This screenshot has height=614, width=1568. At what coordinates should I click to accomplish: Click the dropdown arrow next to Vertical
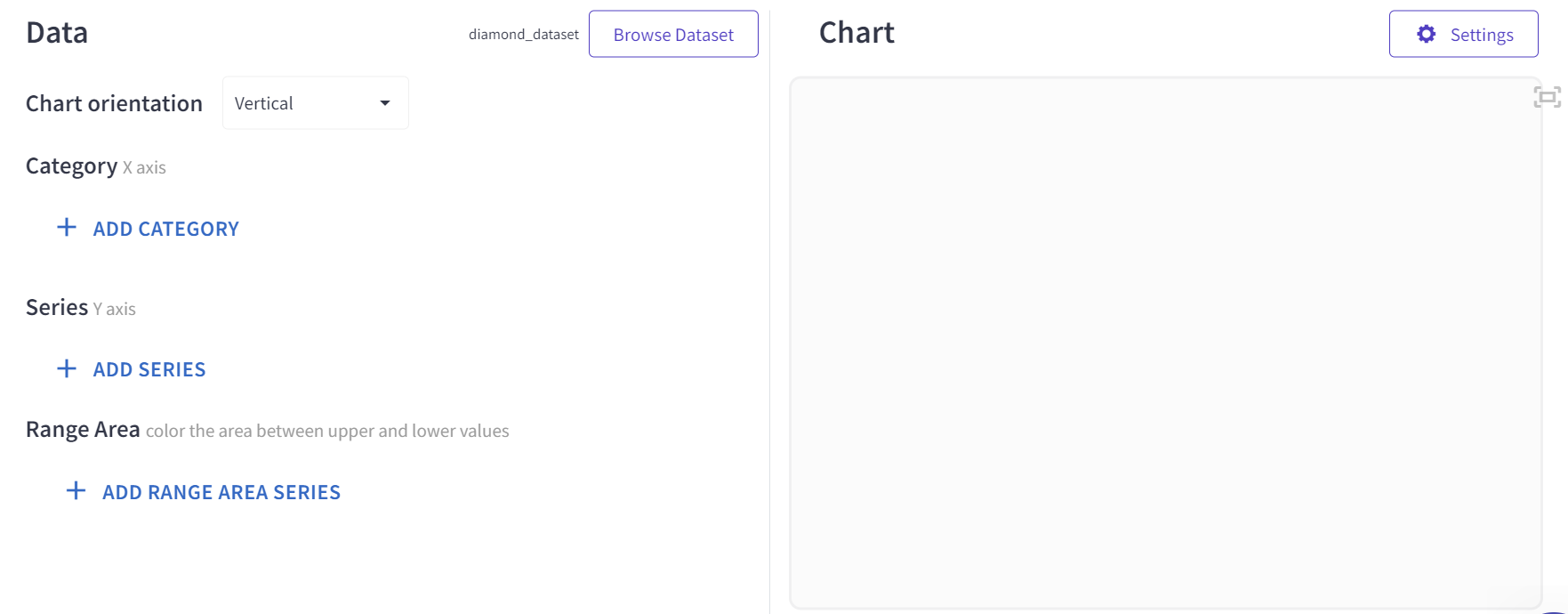point(385,103)
